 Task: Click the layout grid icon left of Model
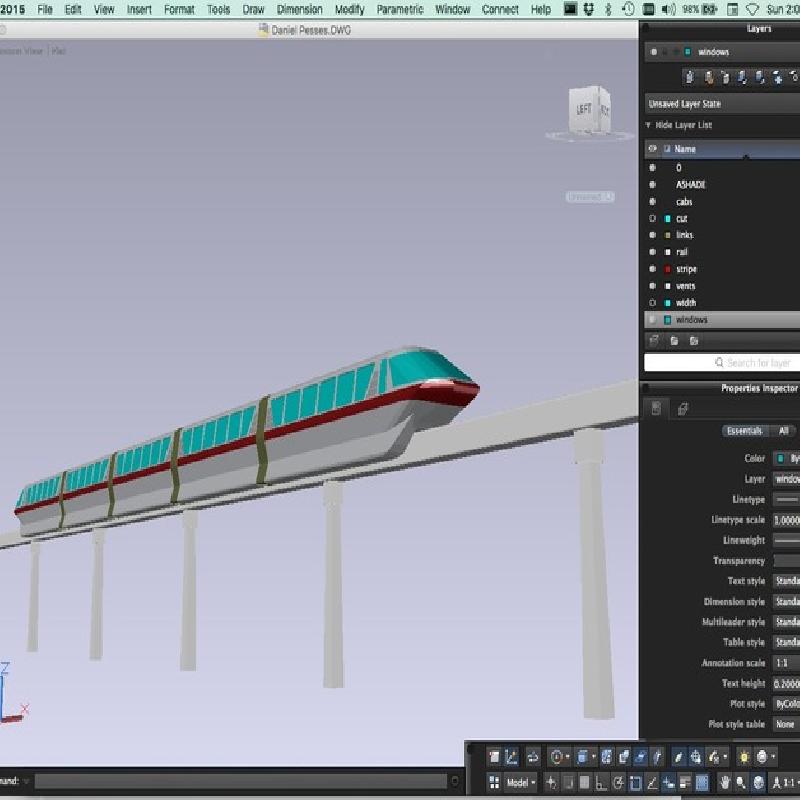(x=494, y=782)
